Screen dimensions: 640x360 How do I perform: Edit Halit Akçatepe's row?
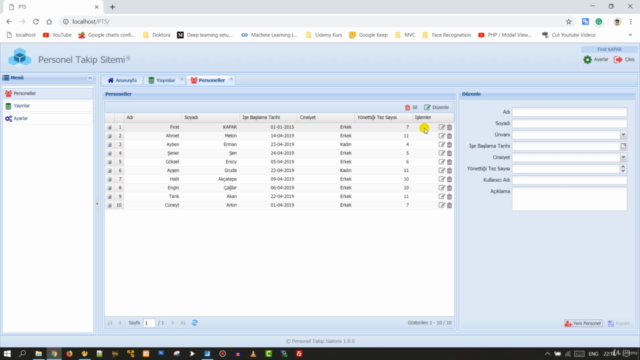[x=441, y=179]
